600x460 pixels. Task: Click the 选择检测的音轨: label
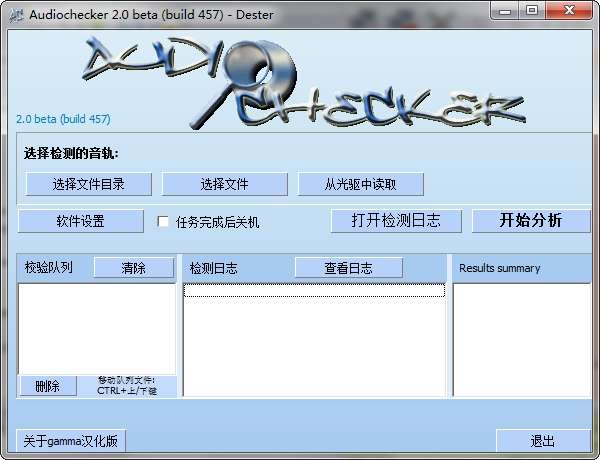click(x=71, y=154)
